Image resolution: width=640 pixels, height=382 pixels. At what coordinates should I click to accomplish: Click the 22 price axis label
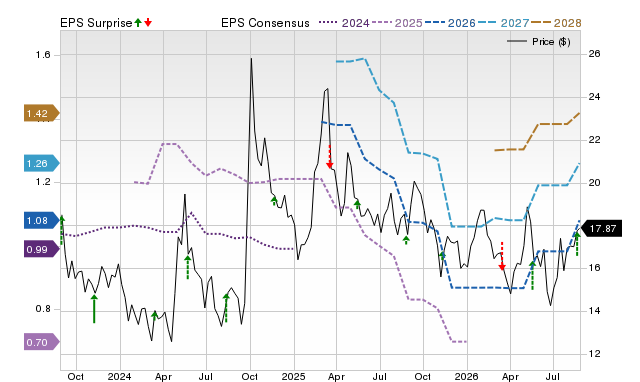[594, 140]
